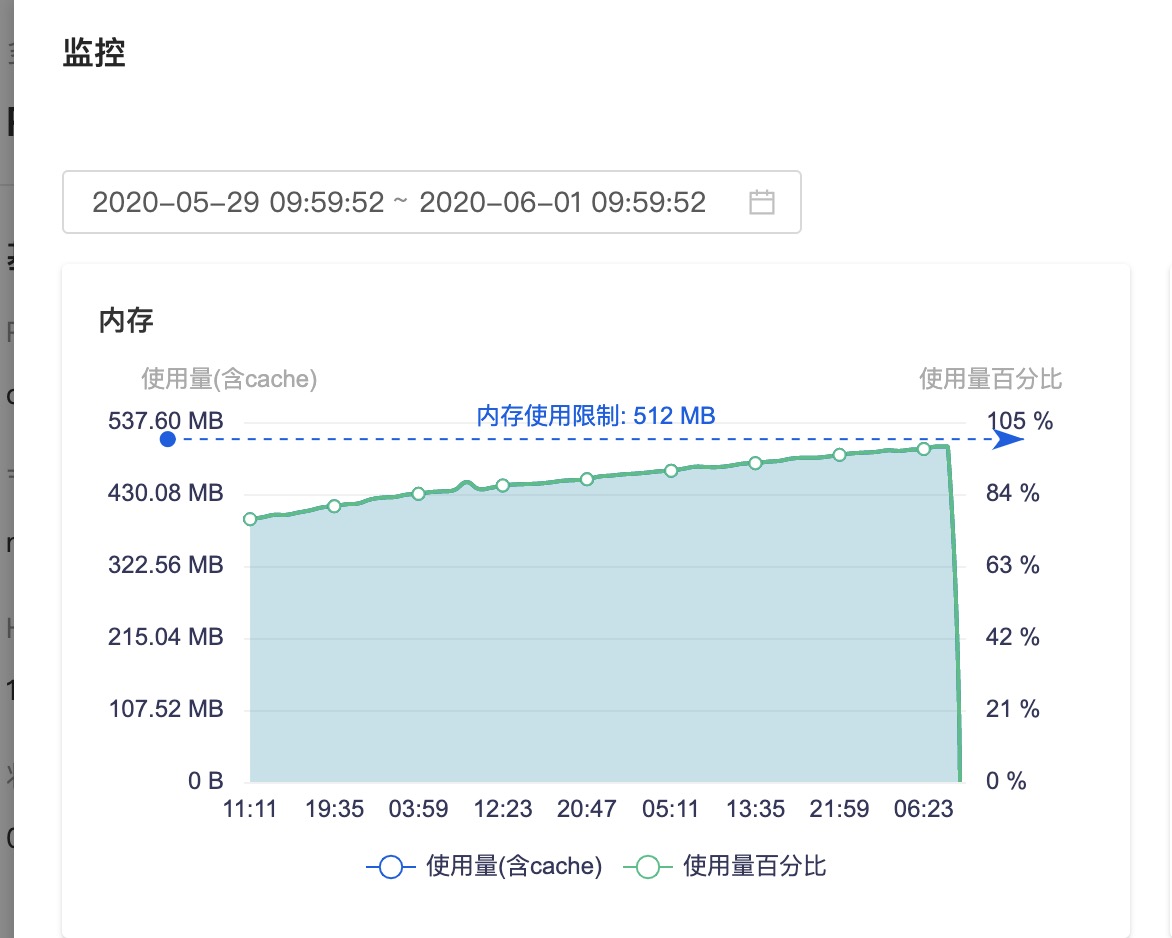1172x938 pixels.
Task: Select the data point at 05:11
Action: [x=671, y=470]
